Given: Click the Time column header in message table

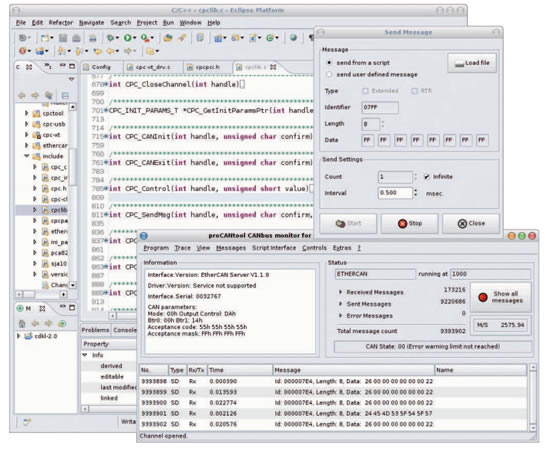Looking at the screenshot, I should coord(240,370).
